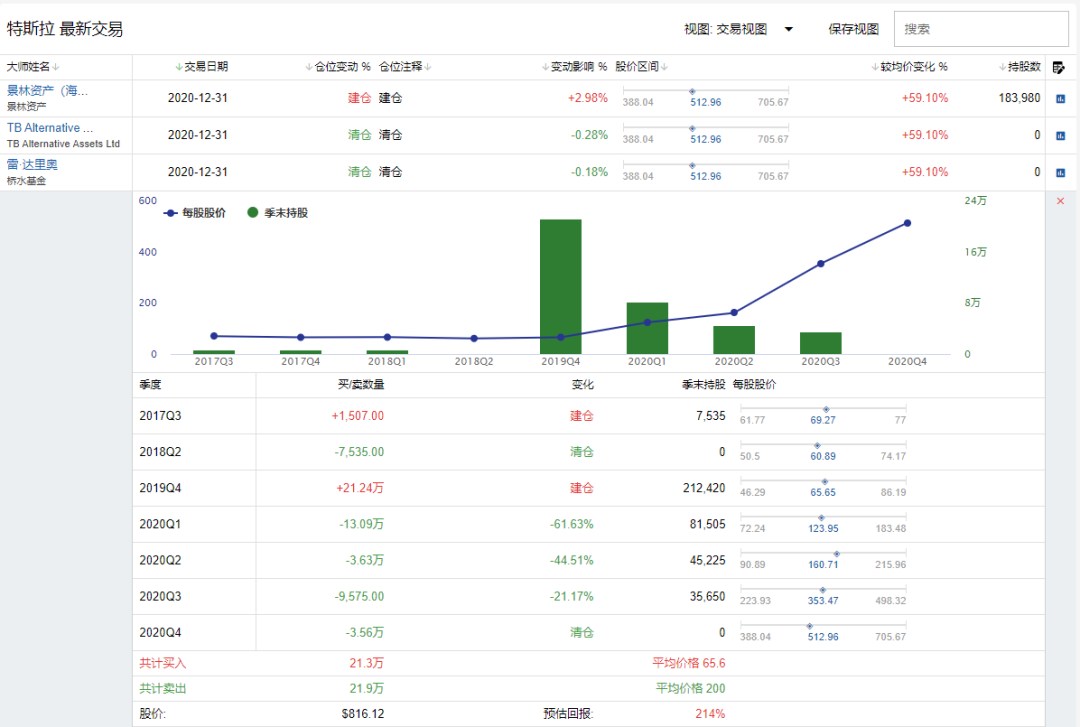Image resolution: width=1080 pixels, height=727 pixels.
Task: Sort by 仓位注释 column
Action: [x=405, y=67]
